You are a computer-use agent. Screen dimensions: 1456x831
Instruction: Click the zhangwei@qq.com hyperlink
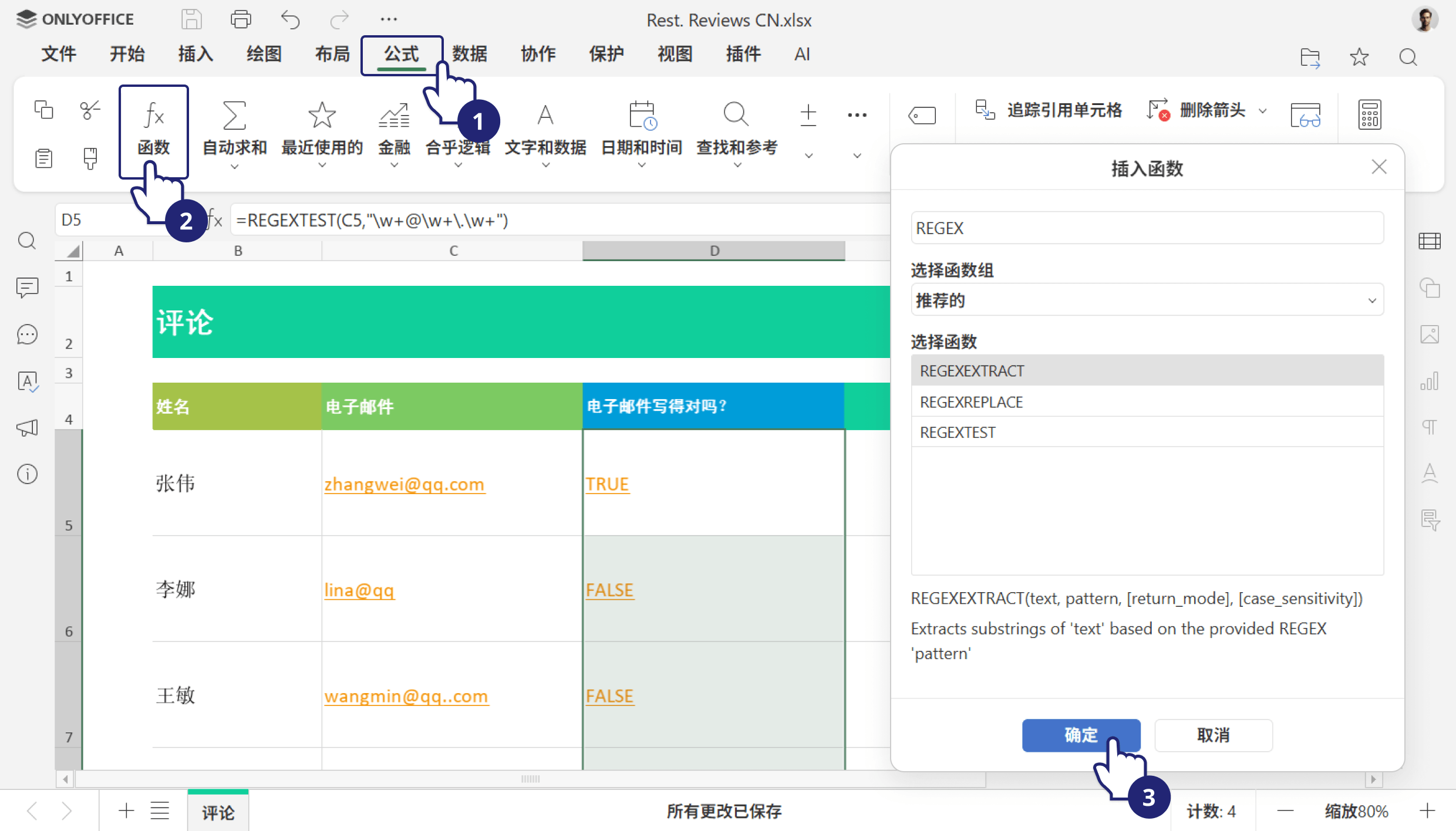[x=405, y=484]
